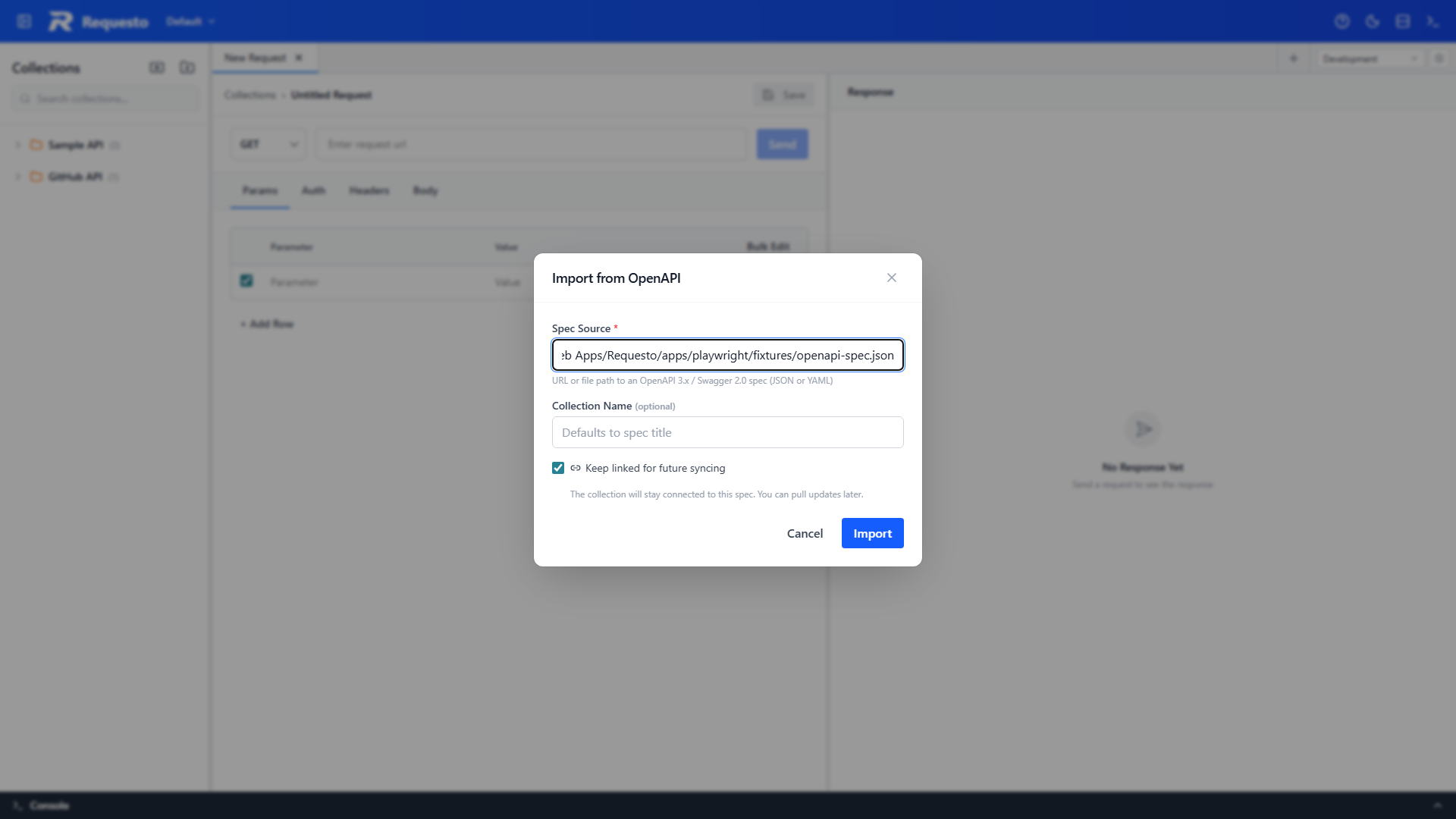Open the Console from the status bar
Viewport: 1456px width, 819px height.
click(38, 805)
